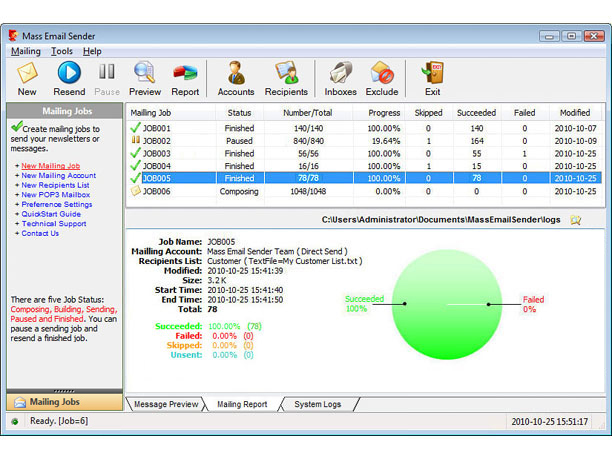This screenshot has height=459, width=612.
Task: Open the Help menu
Action: pos(92,52)
